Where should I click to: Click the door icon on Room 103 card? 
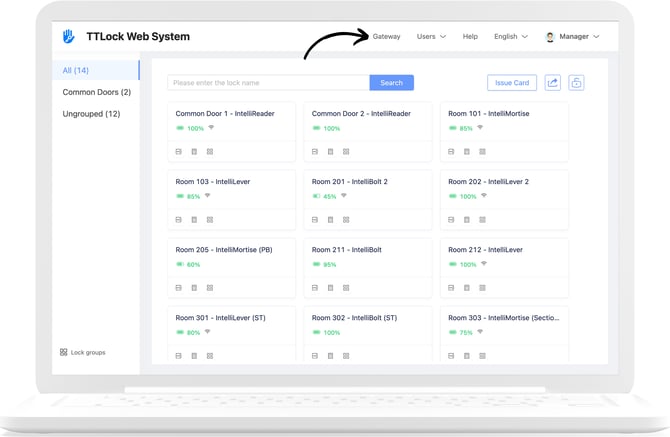tap(194, 220)
